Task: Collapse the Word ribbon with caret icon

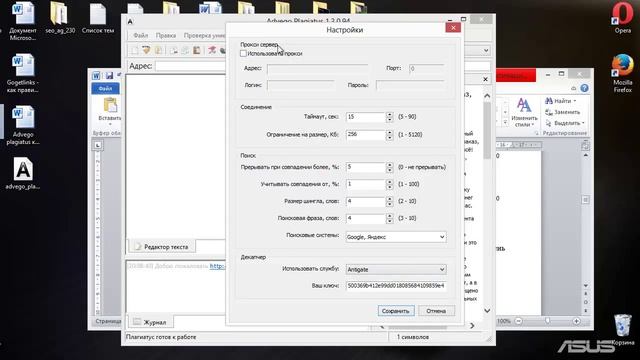Action: click(x=573, y=88)
